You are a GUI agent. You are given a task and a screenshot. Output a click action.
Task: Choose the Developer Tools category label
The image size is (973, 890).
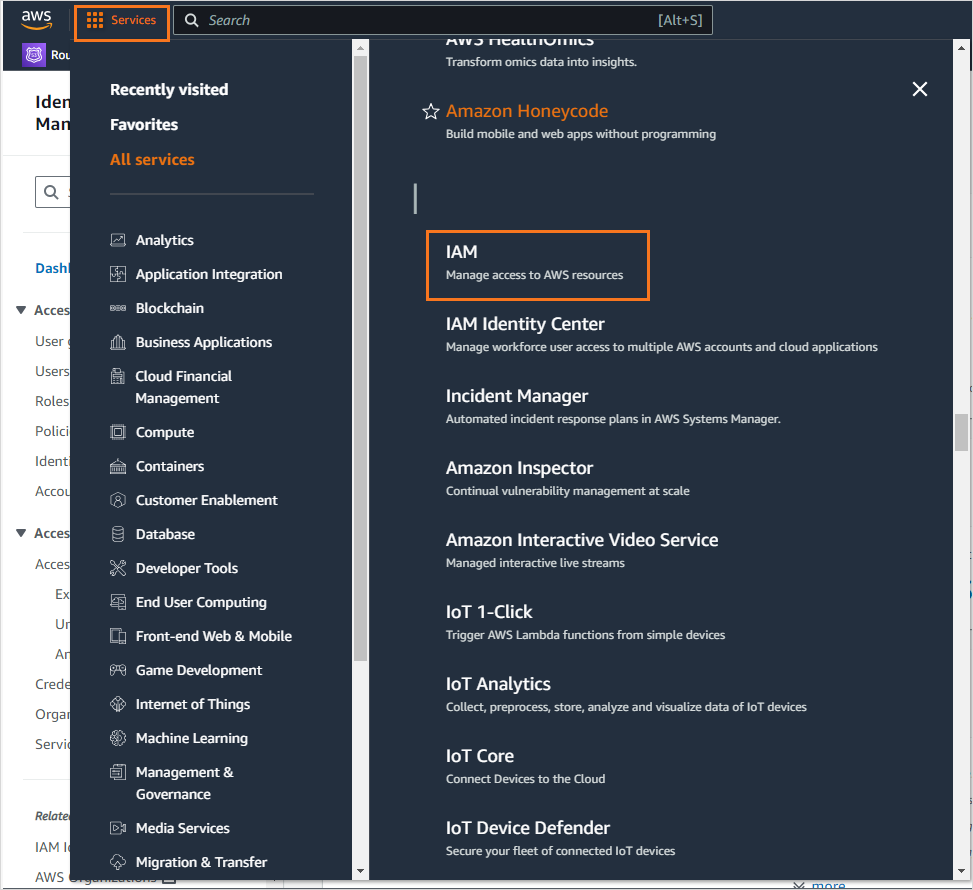pos(187,568)
